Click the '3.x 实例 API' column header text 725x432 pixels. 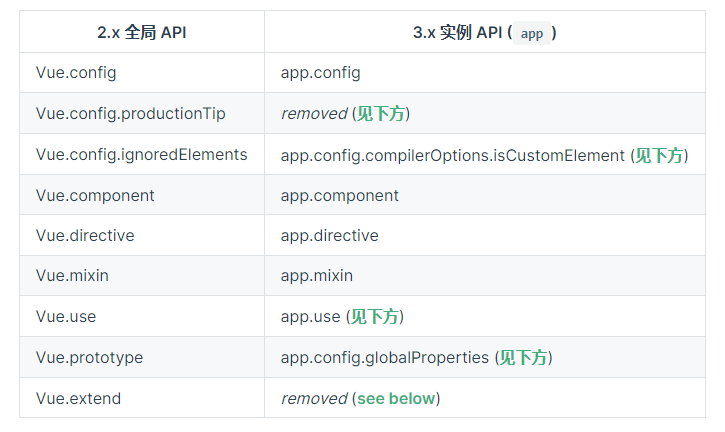[x=457, y=32]
